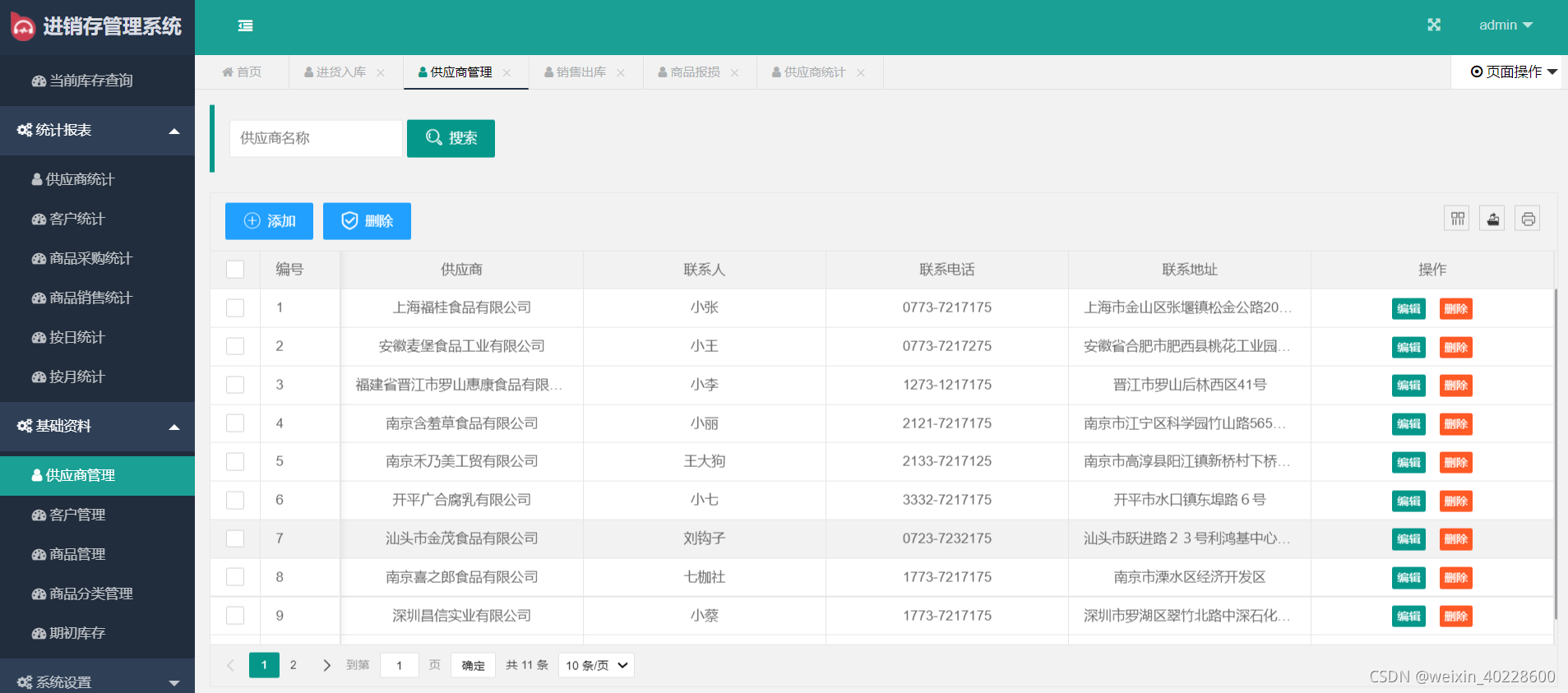This screenshot has height=693, width=1568.
Task: Close the 进货入库 tab
Action: (x=381, y=72)
